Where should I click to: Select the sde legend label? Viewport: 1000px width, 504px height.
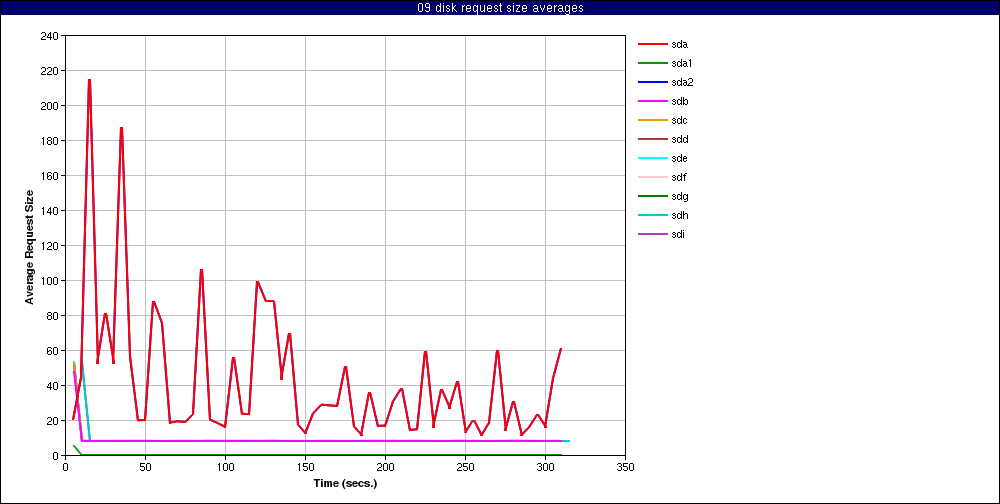point(679,158)
